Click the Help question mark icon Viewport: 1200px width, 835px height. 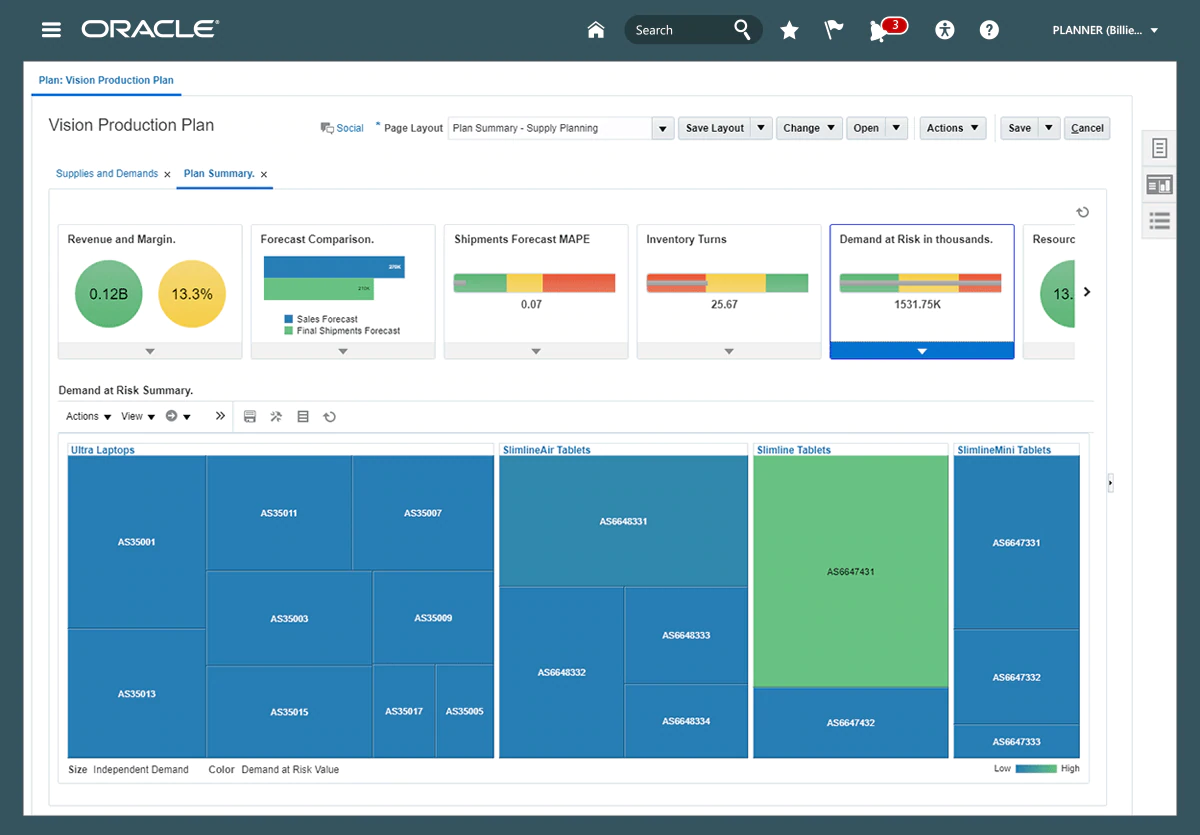989,30
